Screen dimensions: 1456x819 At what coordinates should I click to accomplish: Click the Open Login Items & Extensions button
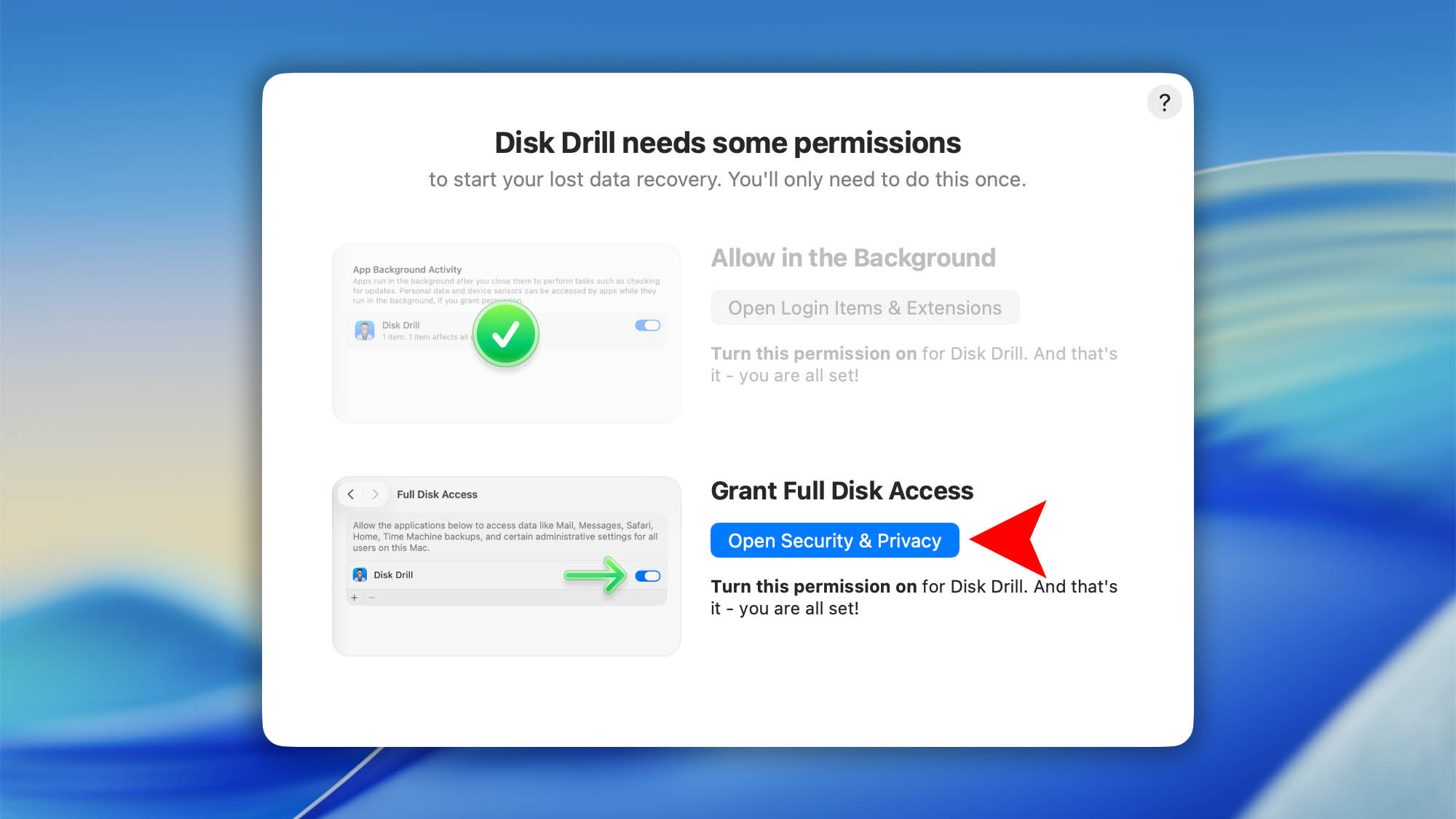point(865,307)
